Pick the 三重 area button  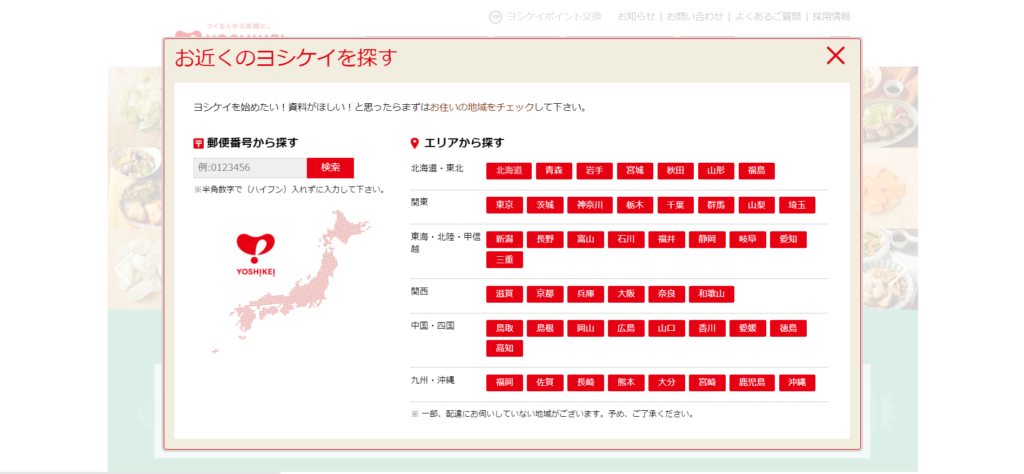pos(504,260)
